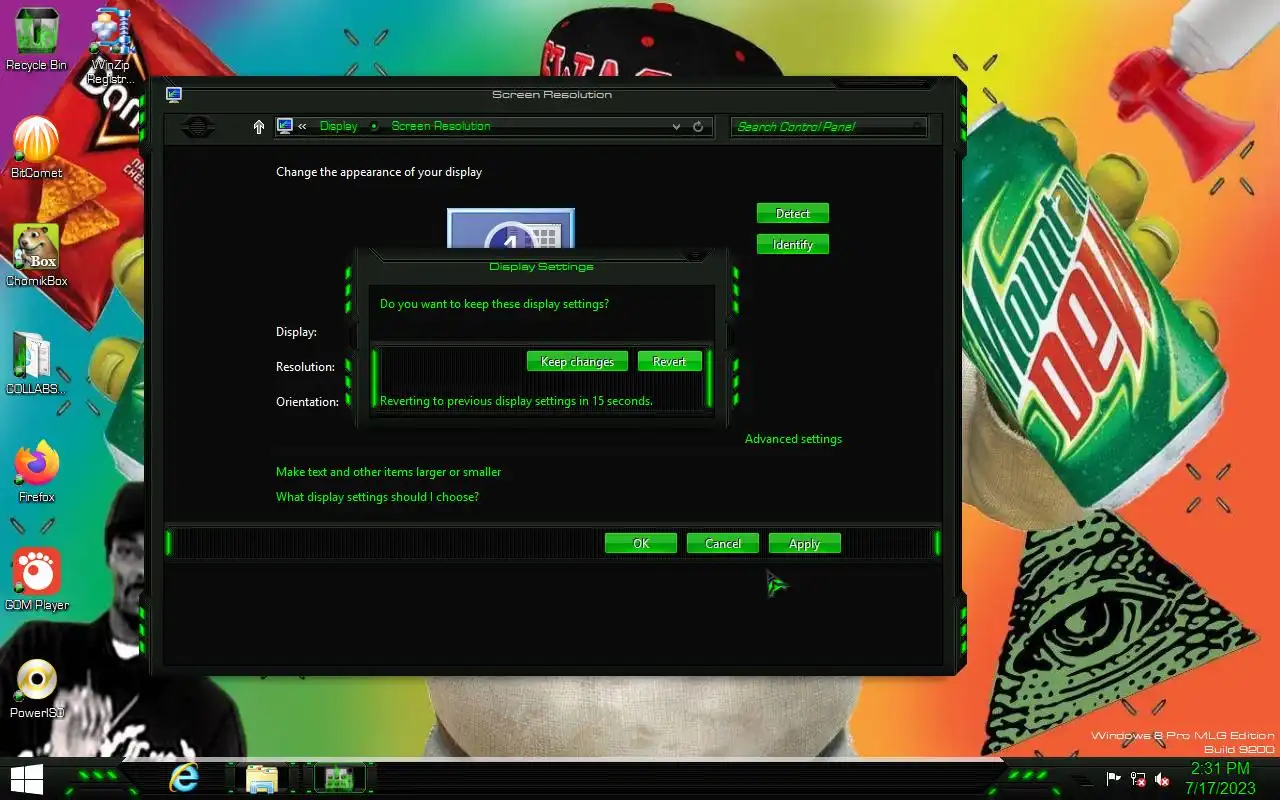Open the Display breadcrumb item
1280x800 pixels.
coord(338,126)
